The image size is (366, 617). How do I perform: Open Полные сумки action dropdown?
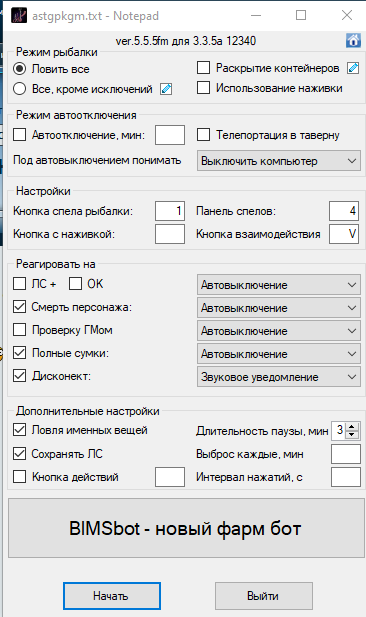click(x=279, y=353)
